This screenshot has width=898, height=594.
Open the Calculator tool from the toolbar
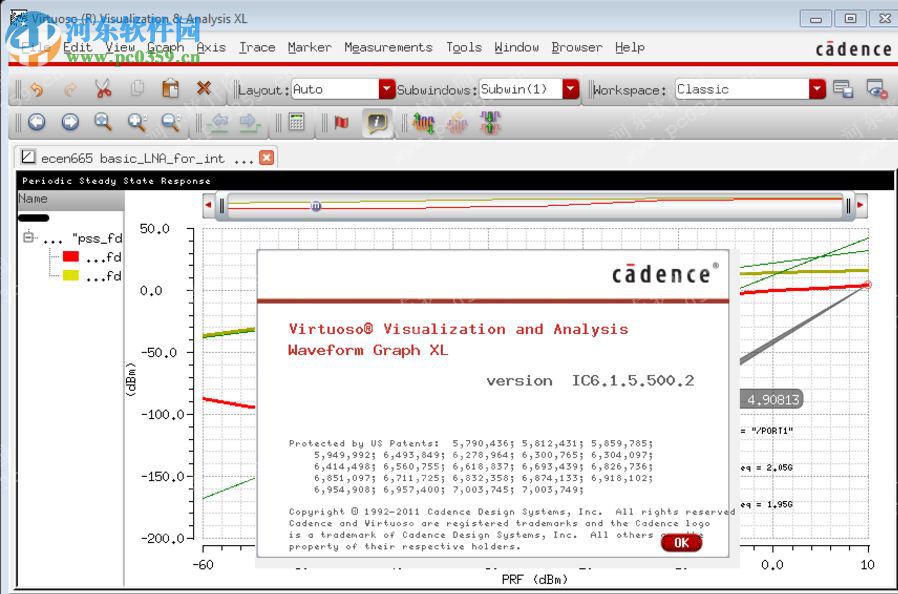point(296,123)
